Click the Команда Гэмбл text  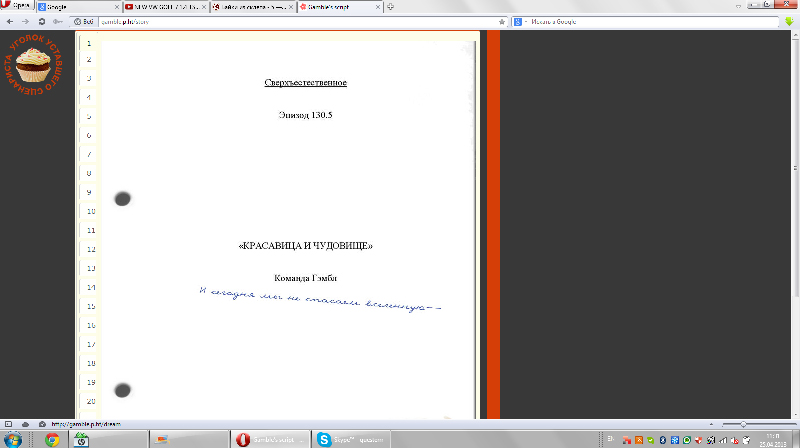305,278
